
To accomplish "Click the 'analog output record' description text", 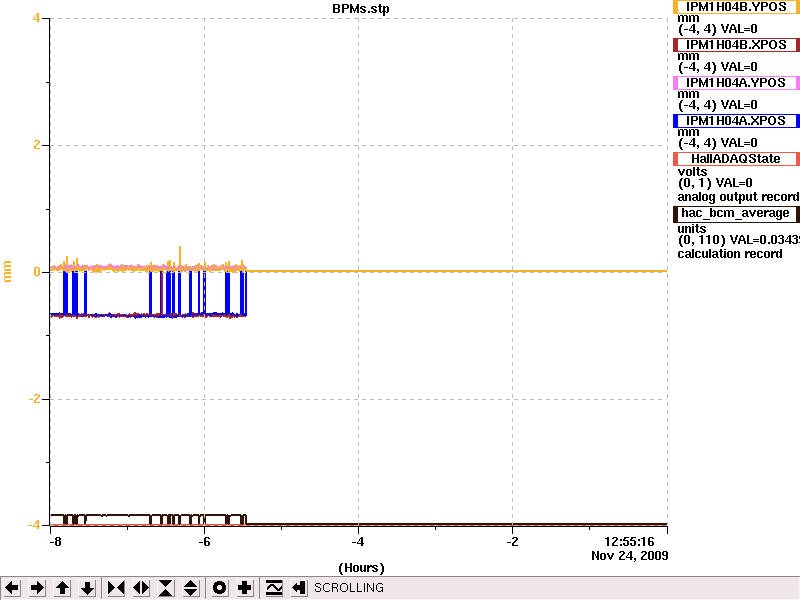I will click(738, 197).
